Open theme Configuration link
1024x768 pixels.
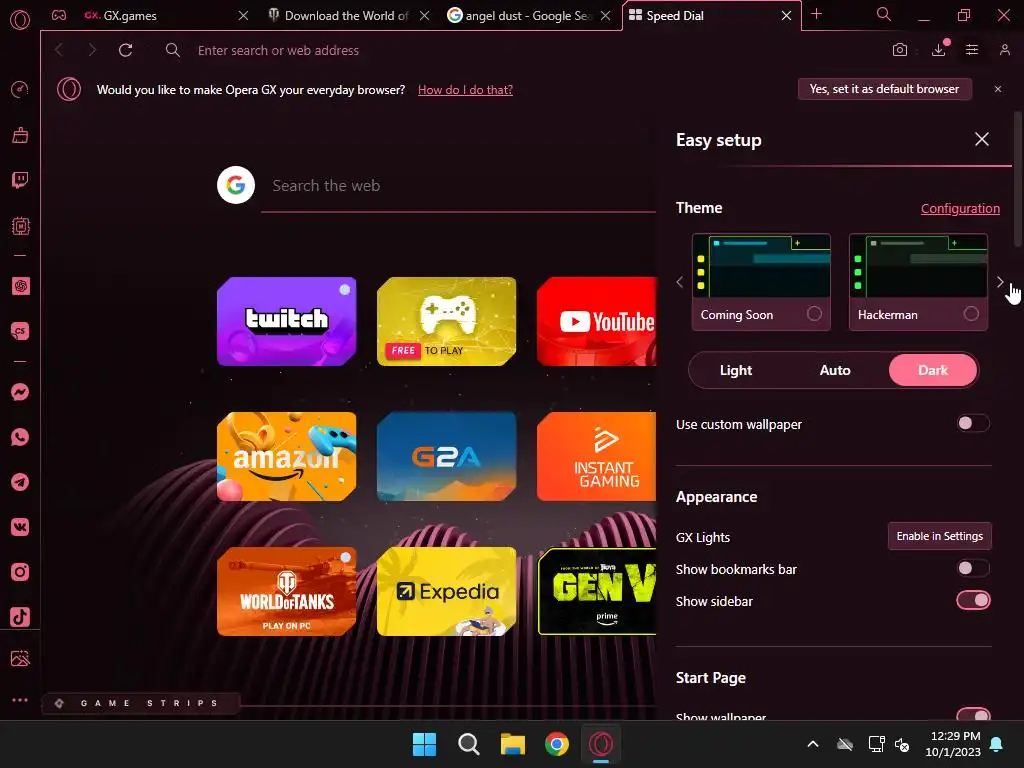[x=960, y=208]
